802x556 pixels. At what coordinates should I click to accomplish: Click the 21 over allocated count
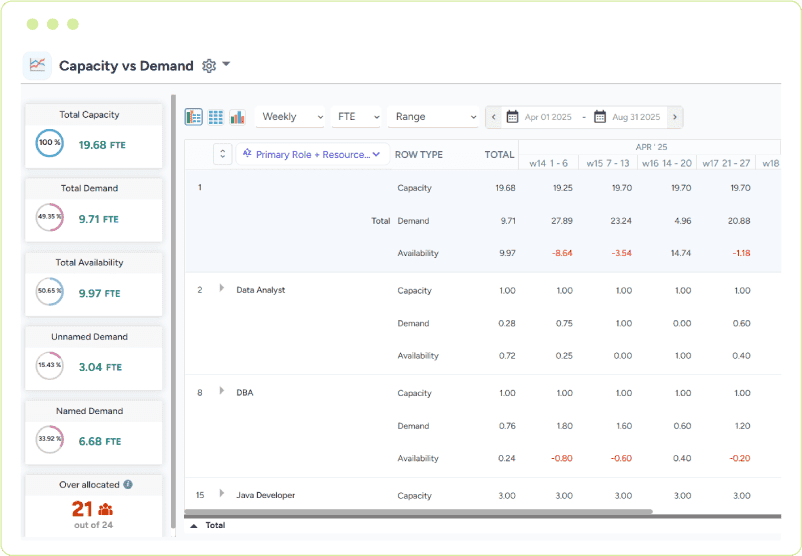[x=82, y=509]
